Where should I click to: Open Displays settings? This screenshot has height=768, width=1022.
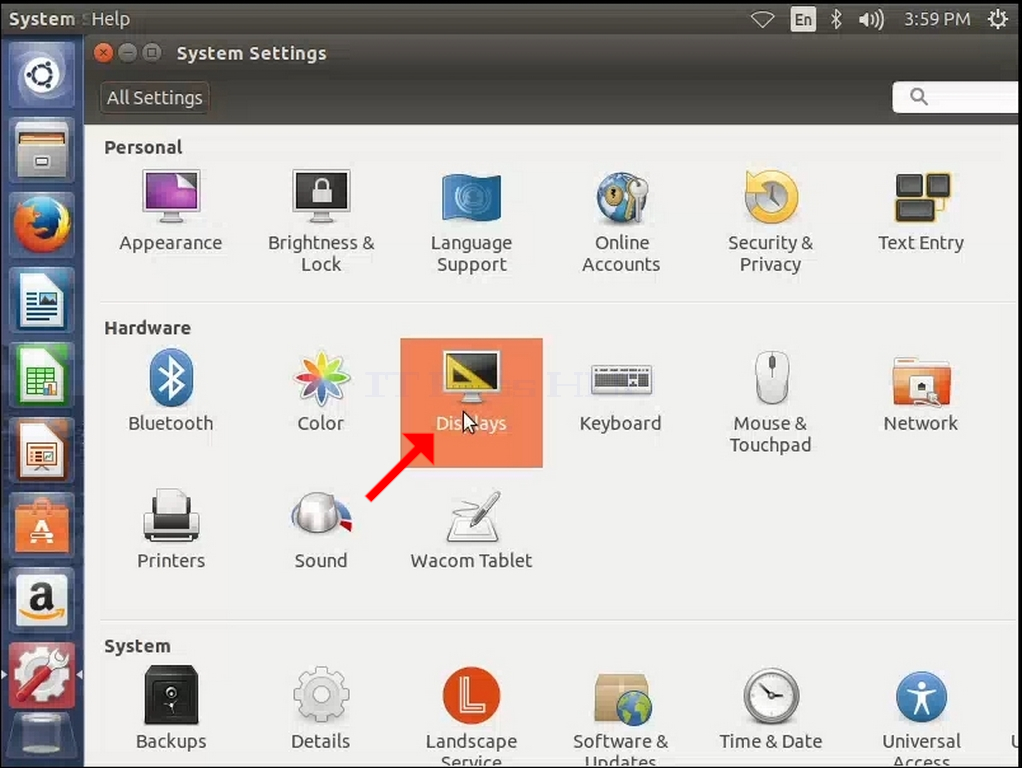click(471, 402)
